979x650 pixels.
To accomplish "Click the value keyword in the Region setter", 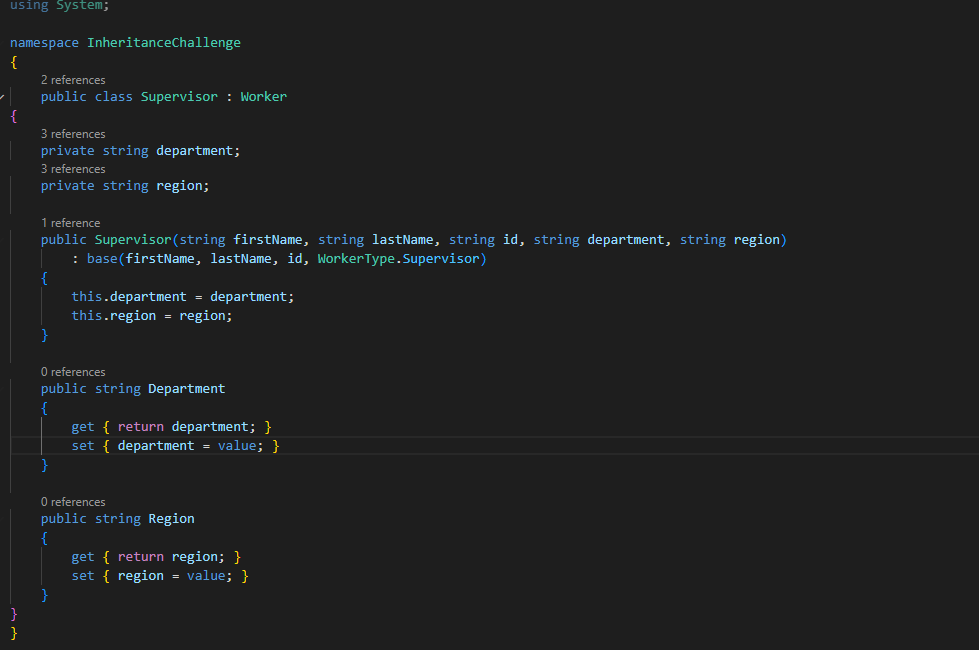I will (x=206, y=576).
